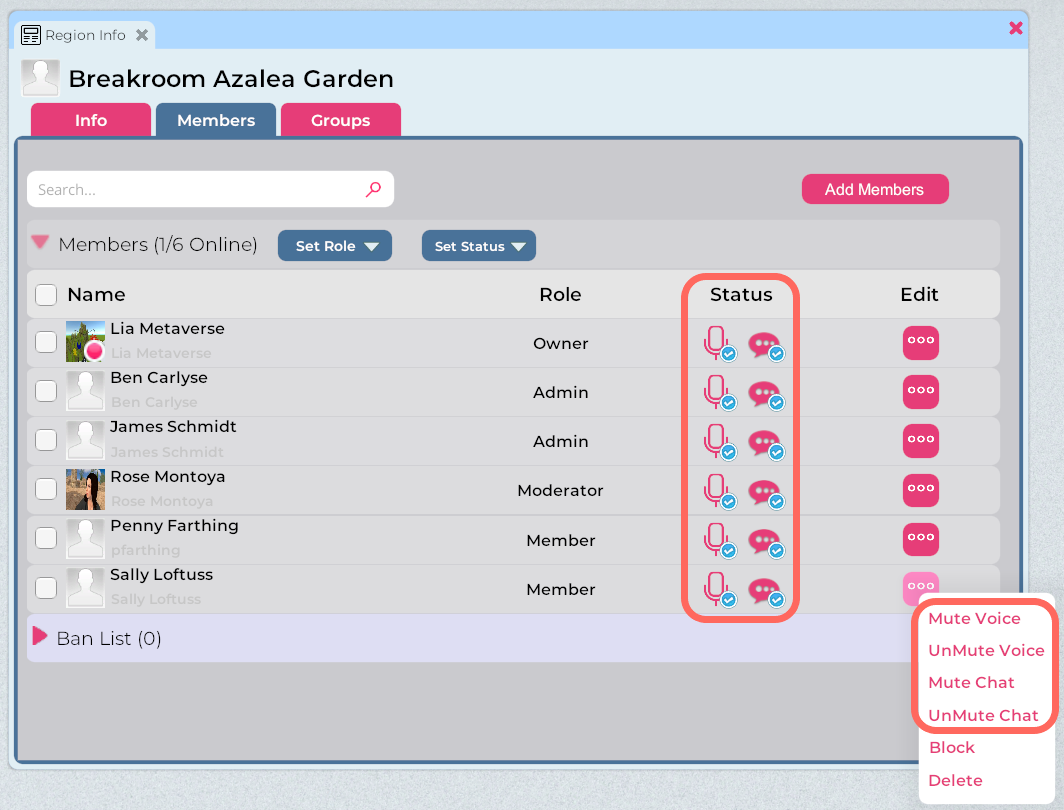Image resolution: width=1064 pixels, height=810 pixels.
Task: Expand the Ban List section
Action: 40,638
